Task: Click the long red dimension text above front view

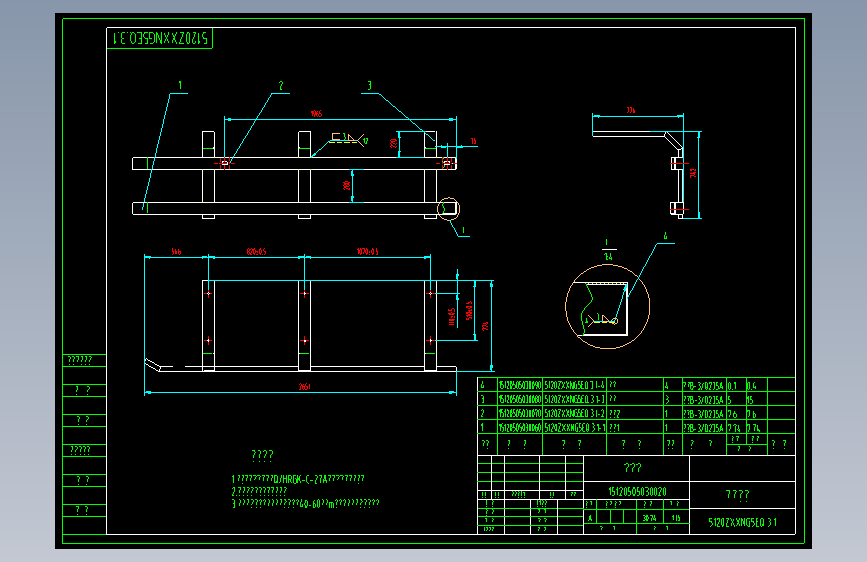Action: click(316, 113)
